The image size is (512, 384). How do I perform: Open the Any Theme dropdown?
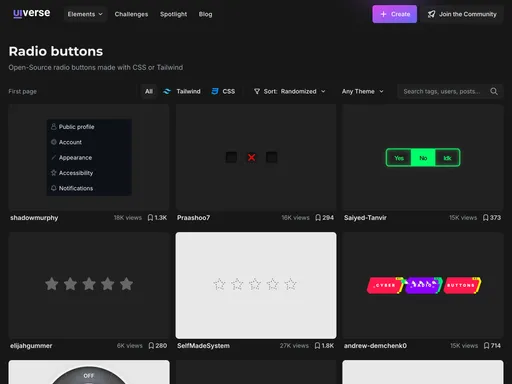point(363,91)
